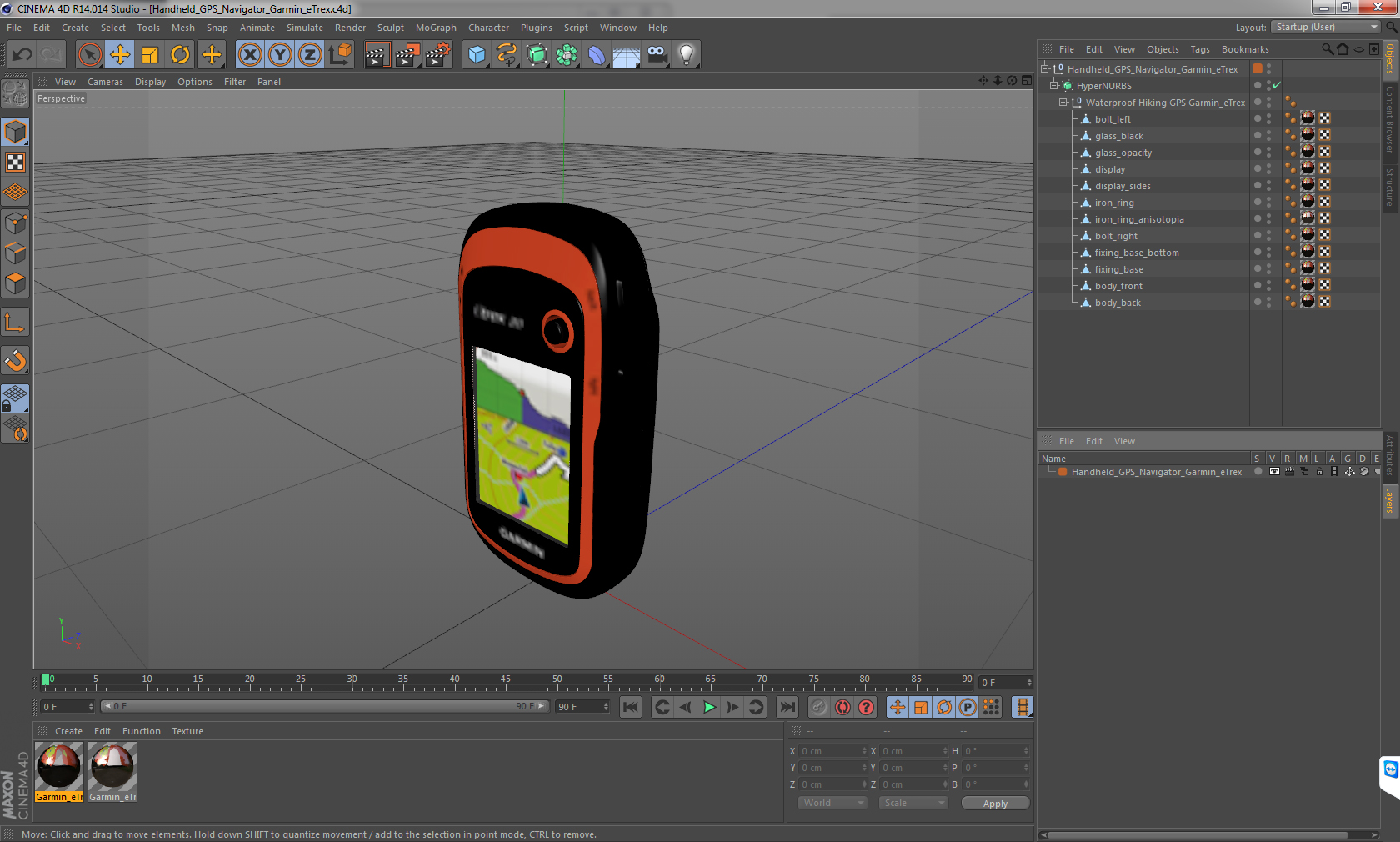Click the coordinate system icon
Image resolution: width=1400 pixels, height=842 pixels.
click(340, 55)
